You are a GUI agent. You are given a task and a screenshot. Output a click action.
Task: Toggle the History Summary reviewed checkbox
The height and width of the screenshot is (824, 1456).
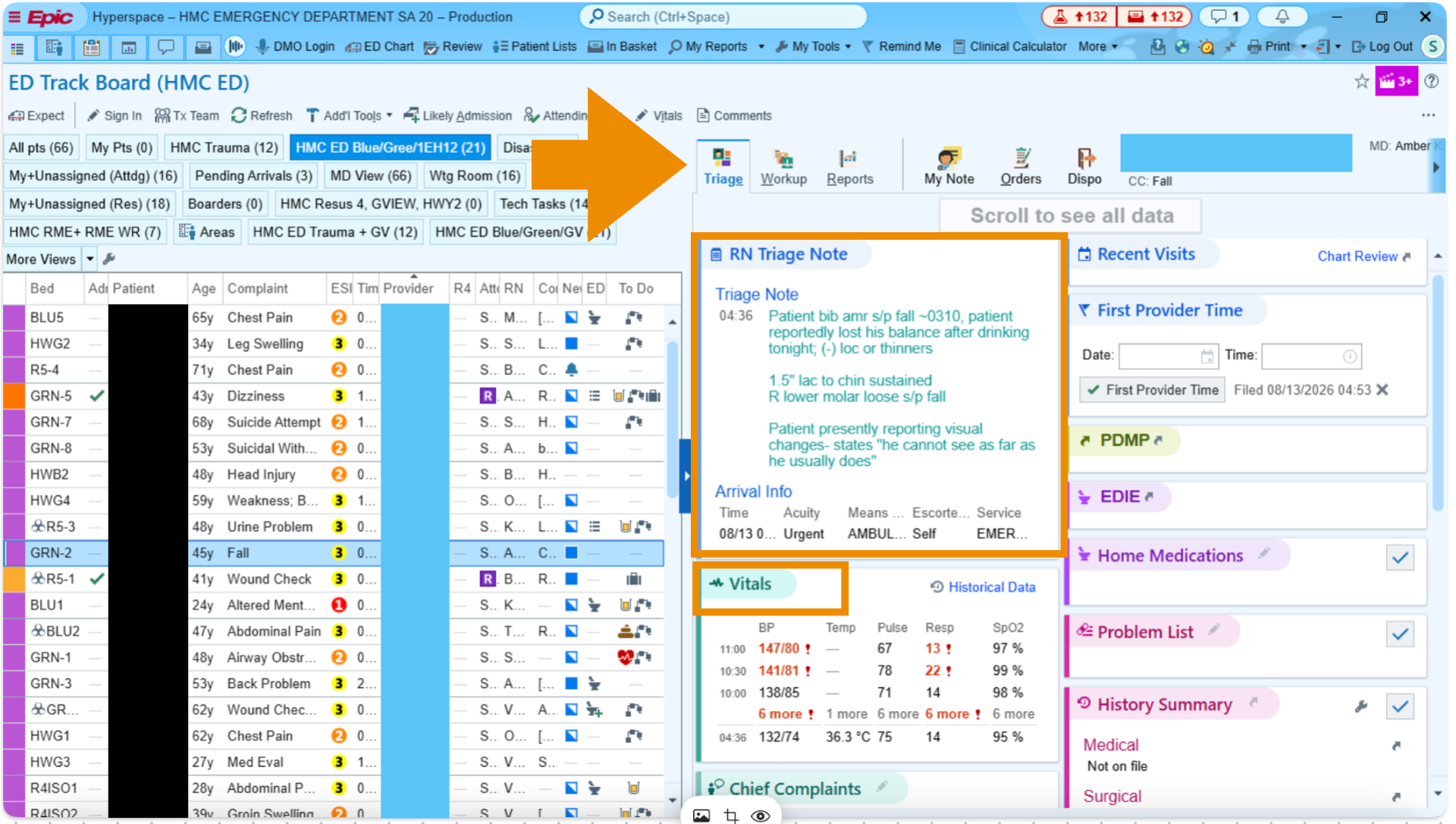coord(1400,706)
